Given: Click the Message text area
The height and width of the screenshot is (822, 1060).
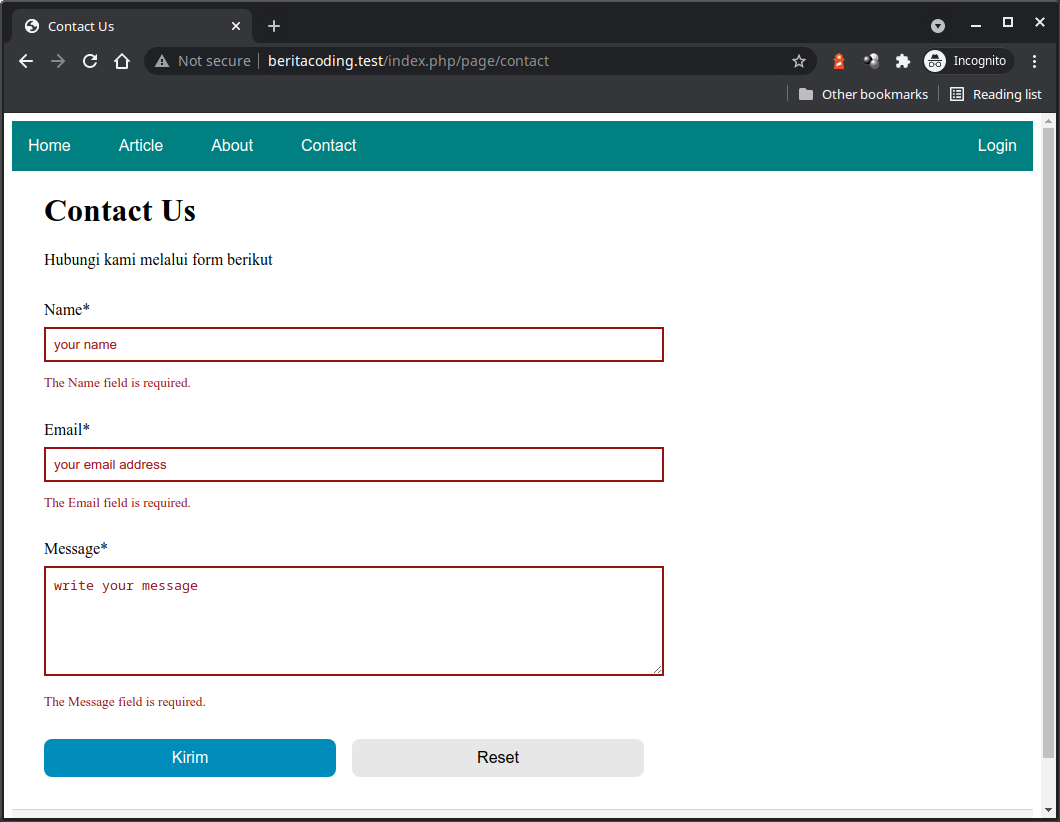Looking at the screenshot, I should [353, 620].
